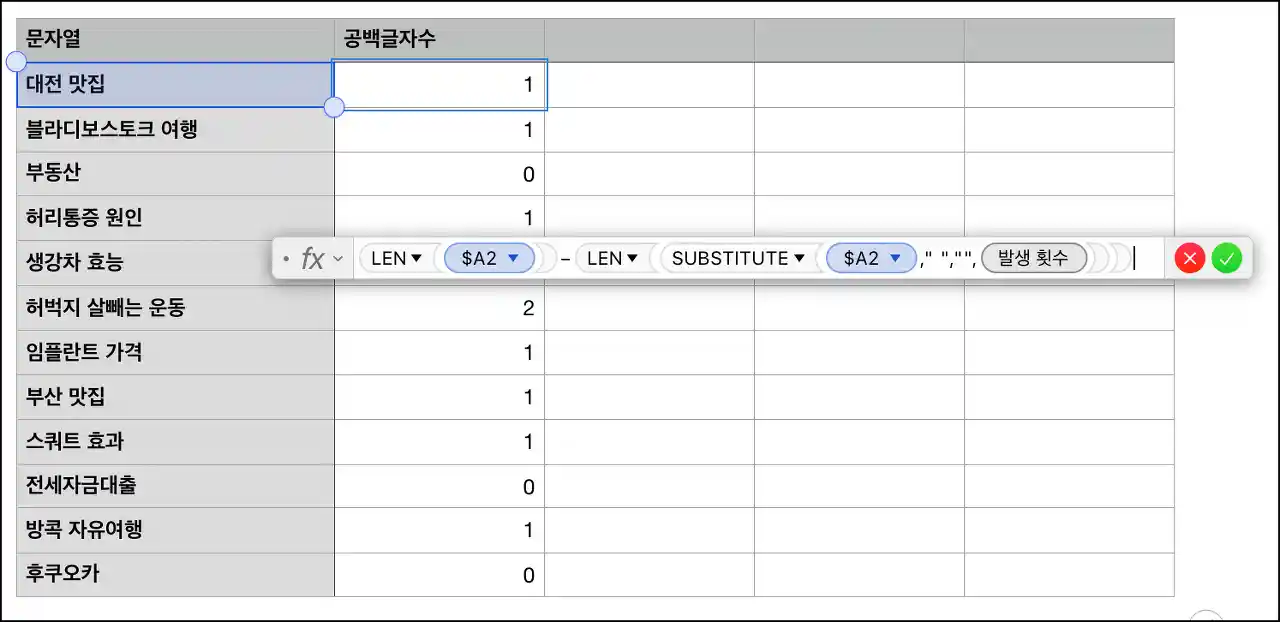Select the 공백글자수 header cell
Image resolution: width=1280 pixels, height=622 pixels.
click(439, 40)
